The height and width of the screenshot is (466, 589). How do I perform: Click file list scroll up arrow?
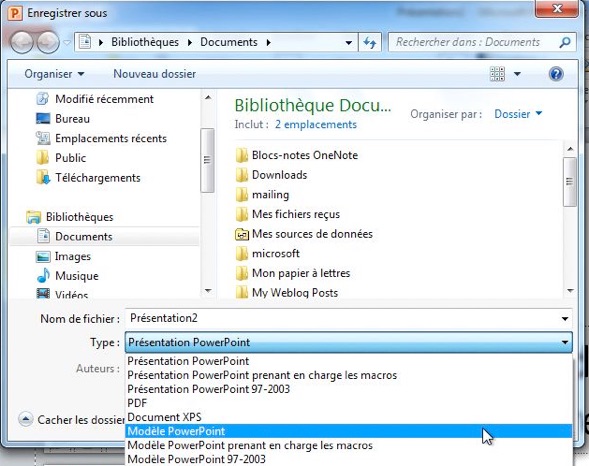click(570, 149)
